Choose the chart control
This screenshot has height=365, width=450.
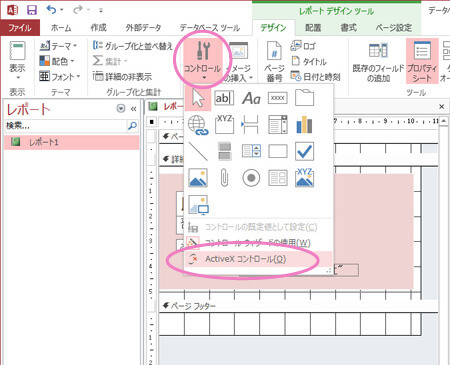point(304,124)
